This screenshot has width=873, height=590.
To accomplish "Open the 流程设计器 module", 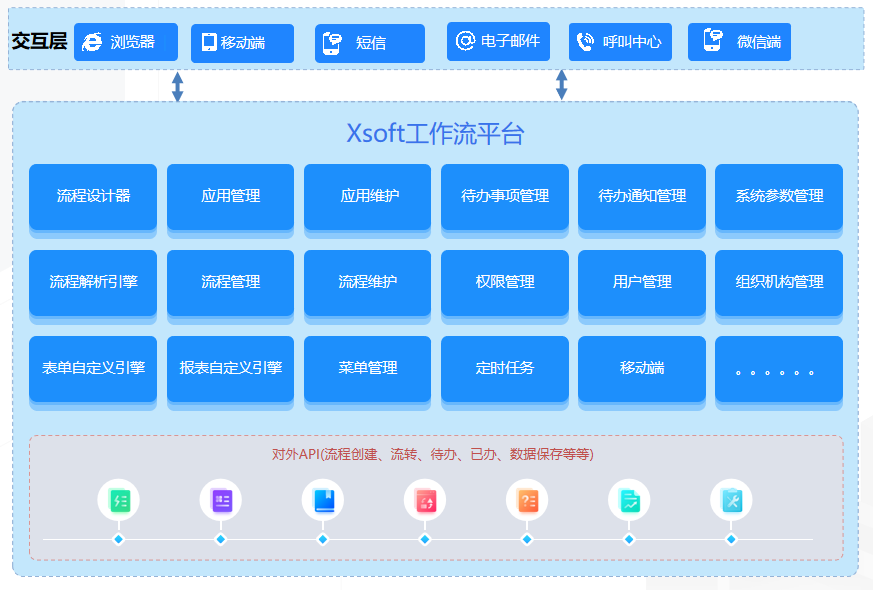I will pos(93,196).
